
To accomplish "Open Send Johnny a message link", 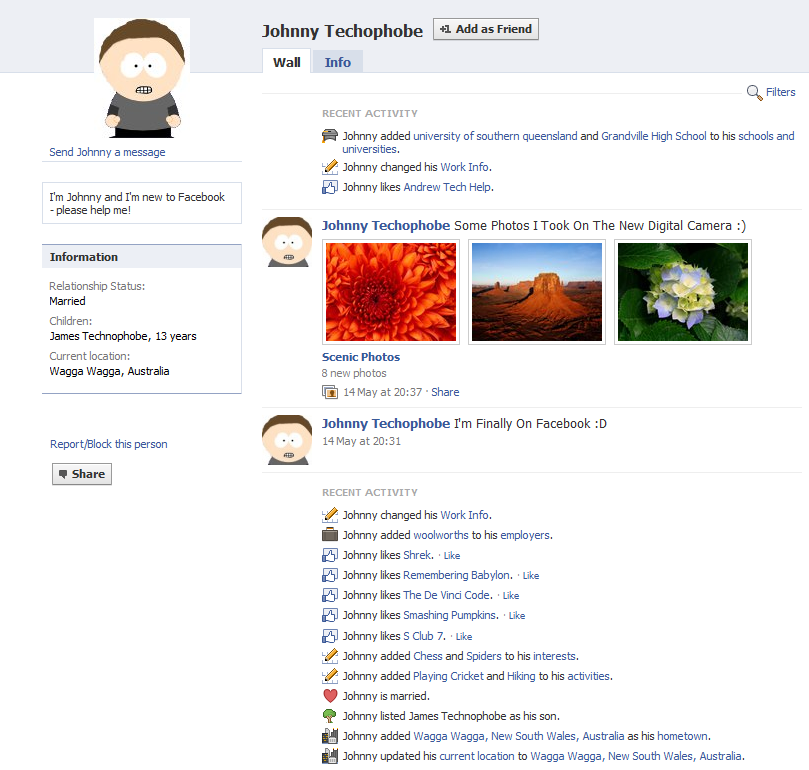I will pyautogui.click(x=107, y=152).
